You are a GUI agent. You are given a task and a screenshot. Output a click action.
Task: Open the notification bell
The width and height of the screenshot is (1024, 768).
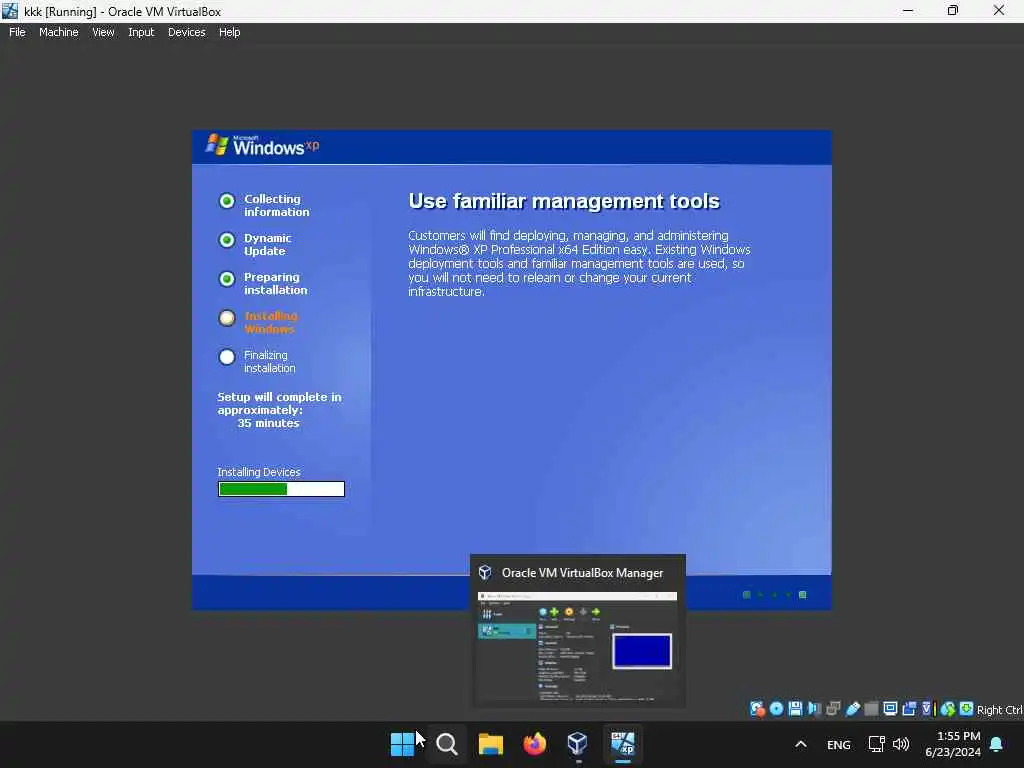pos(997,744)
